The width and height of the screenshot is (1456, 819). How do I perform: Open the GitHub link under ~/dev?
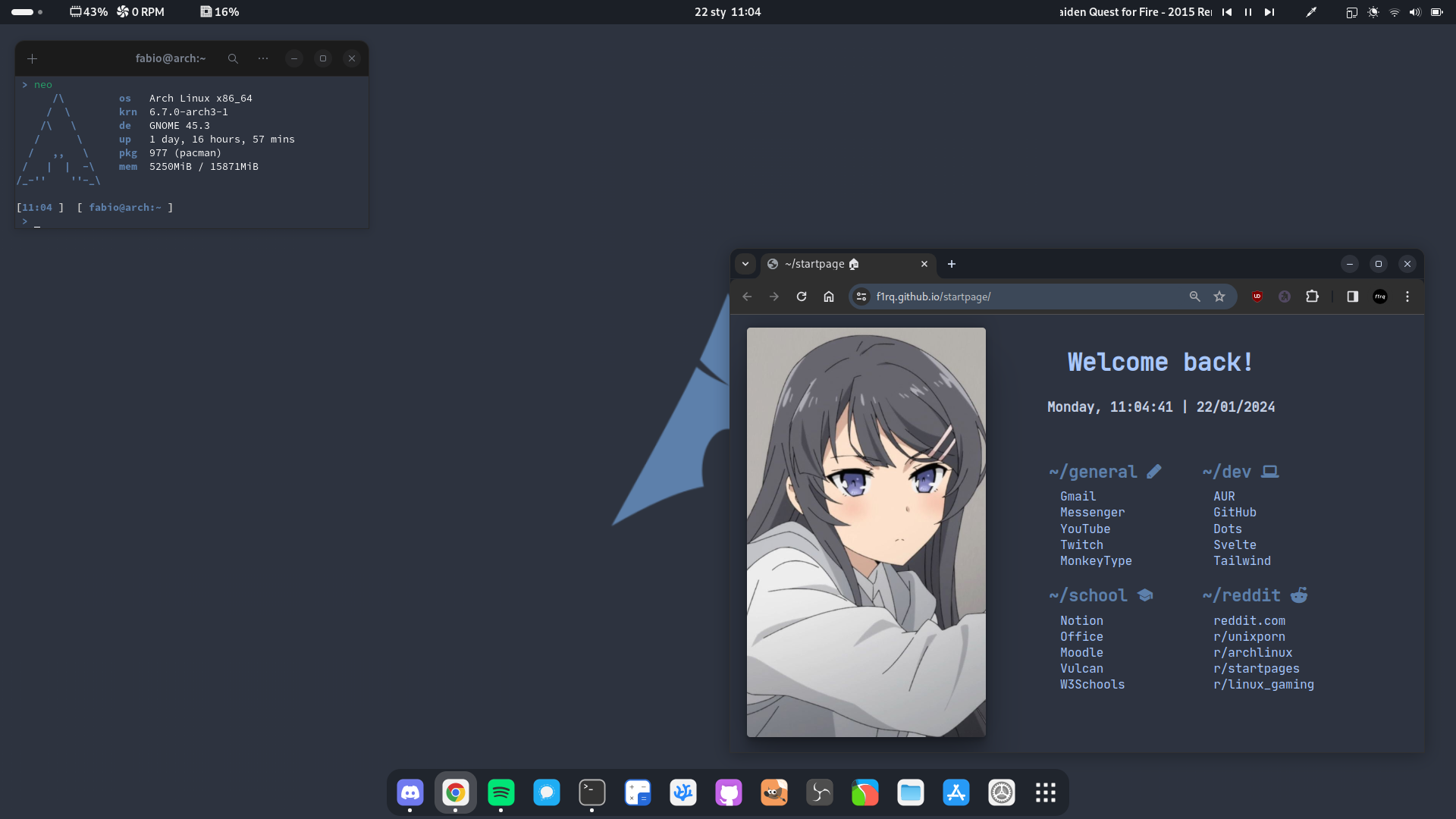tap(1235, 512)
